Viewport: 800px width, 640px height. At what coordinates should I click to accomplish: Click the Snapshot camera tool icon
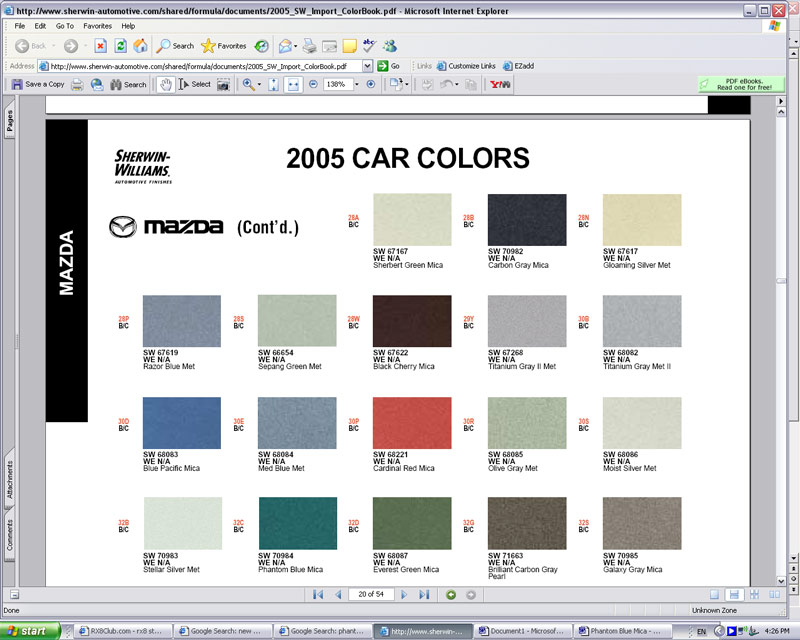(223, 85)
